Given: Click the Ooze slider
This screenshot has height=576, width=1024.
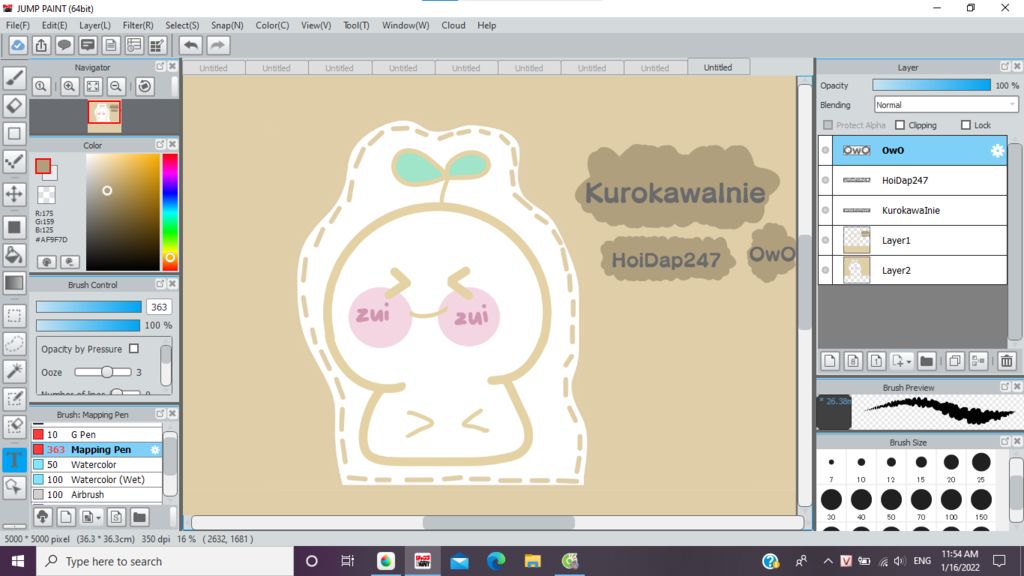Looking at the screenshot, I should click(103, 372).
